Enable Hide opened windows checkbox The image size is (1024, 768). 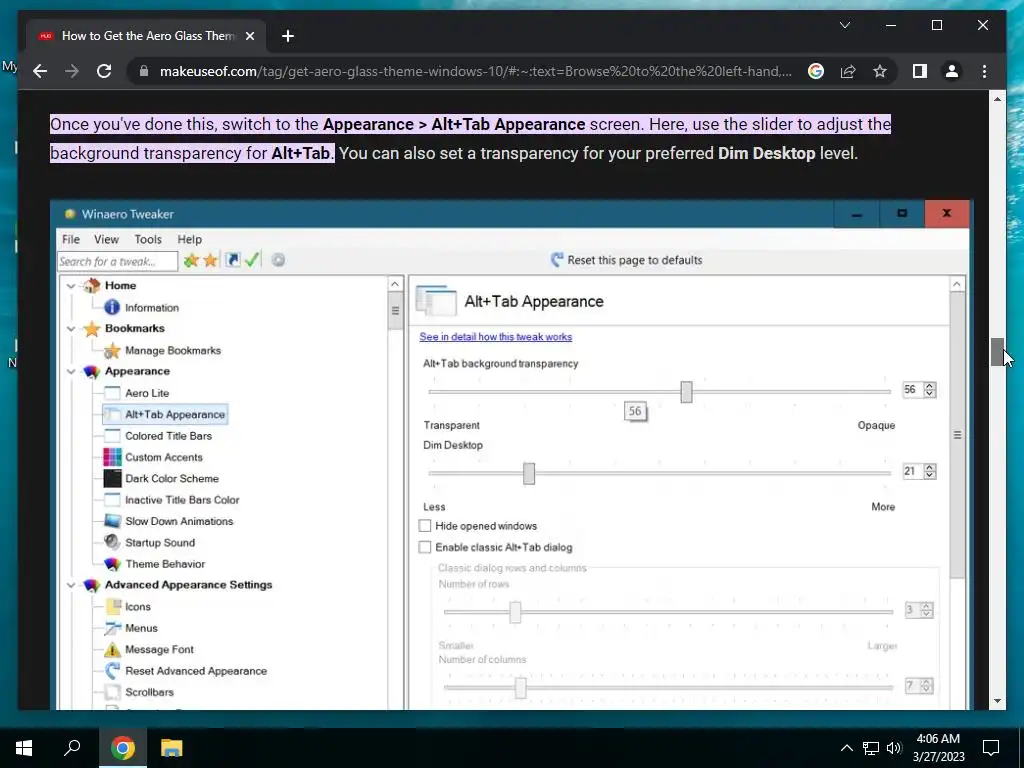tap(425, 526)
